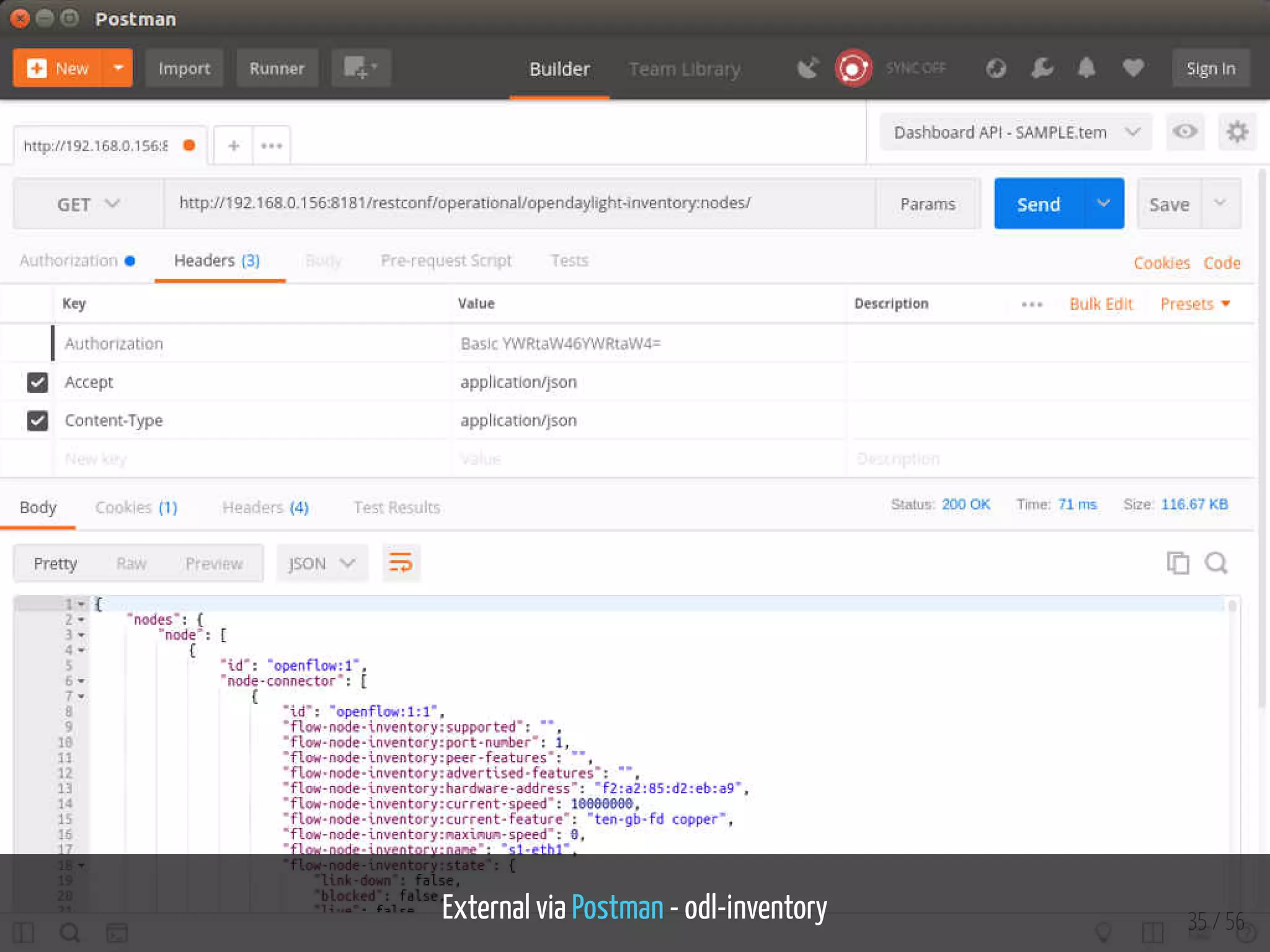Viewport: 1270px width, 952px height.
Task: Click the environment quick look eye icon
Action: click(1185, 131)
